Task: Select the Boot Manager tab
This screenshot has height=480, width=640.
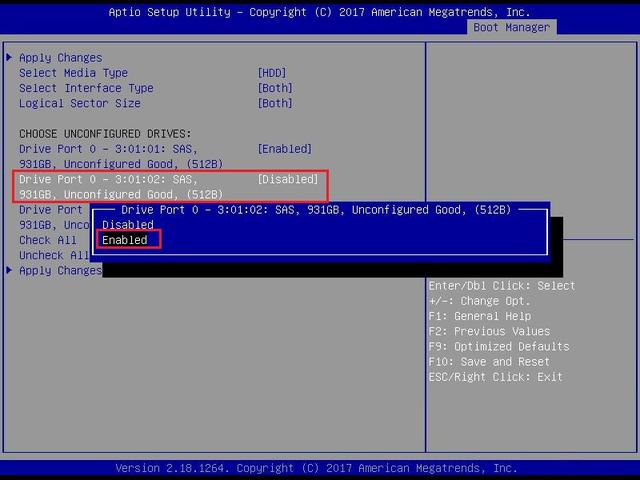Action: coord(511,27)
